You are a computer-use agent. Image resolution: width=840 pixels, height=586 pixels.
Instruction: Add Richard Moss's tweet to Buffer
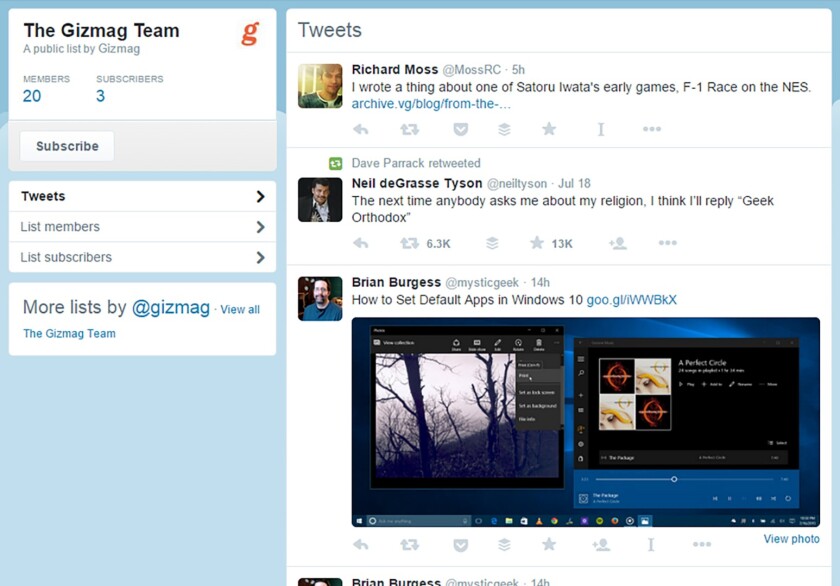(504, 129)
